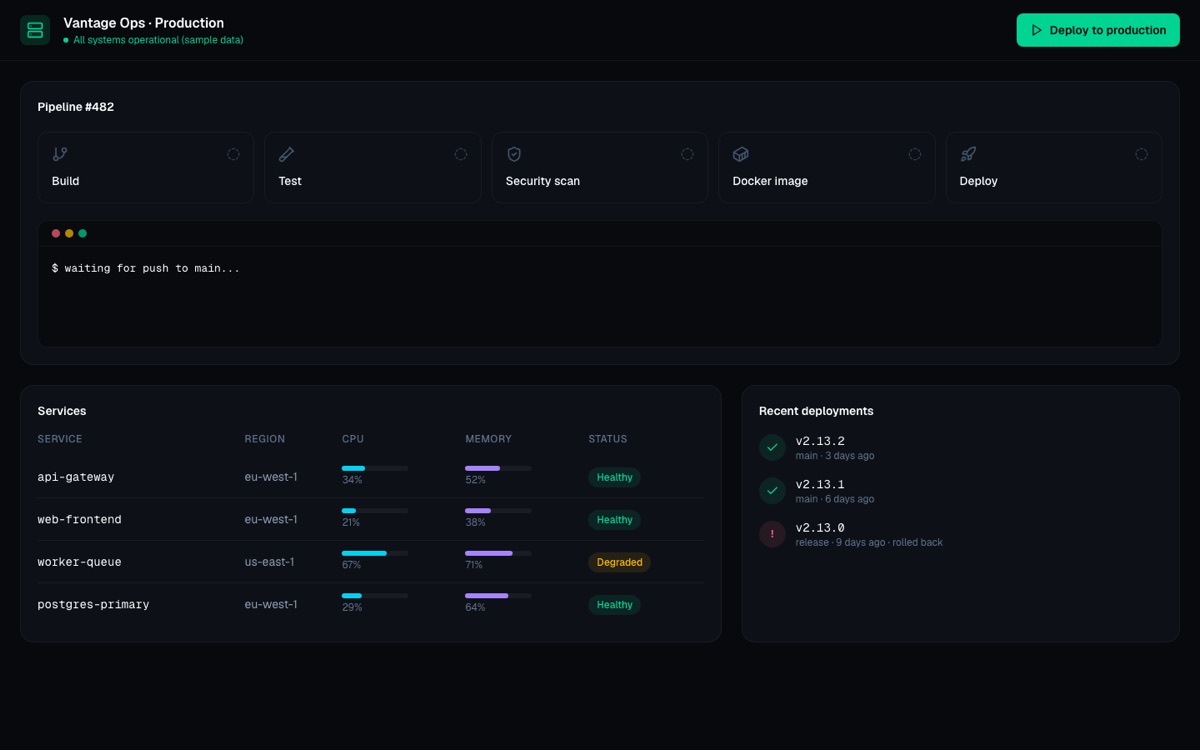Image resolution: width=1200 pixels, height=750 pixels.
Task: Select the Test pipeline stage label
Action: click(x=290, y=181)
